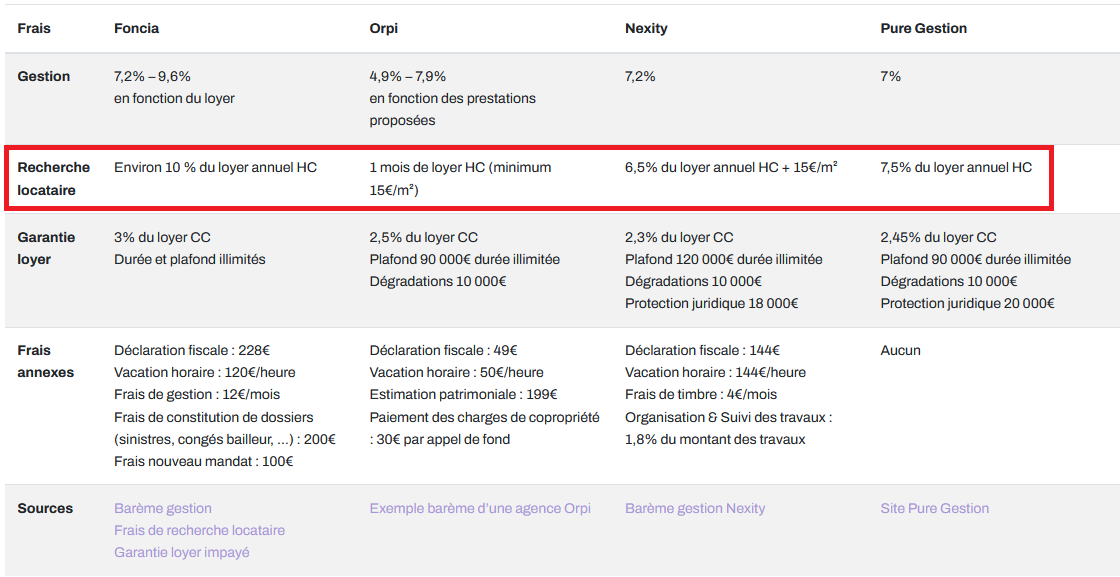Select Foncia's Environ 10% du loyer cell

(213, 167)
